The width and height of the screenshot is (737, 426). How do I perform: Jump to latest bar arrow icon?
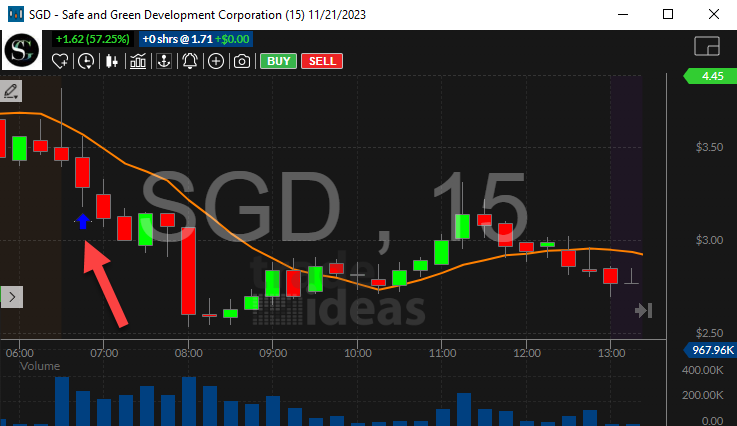[x=643, y=310]
